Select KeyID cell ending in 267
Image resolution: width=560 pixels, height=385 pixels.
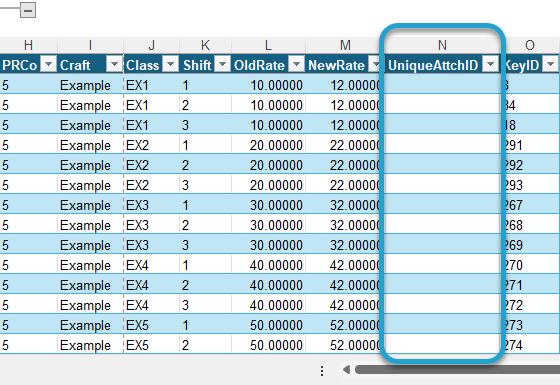pos(530,205)
